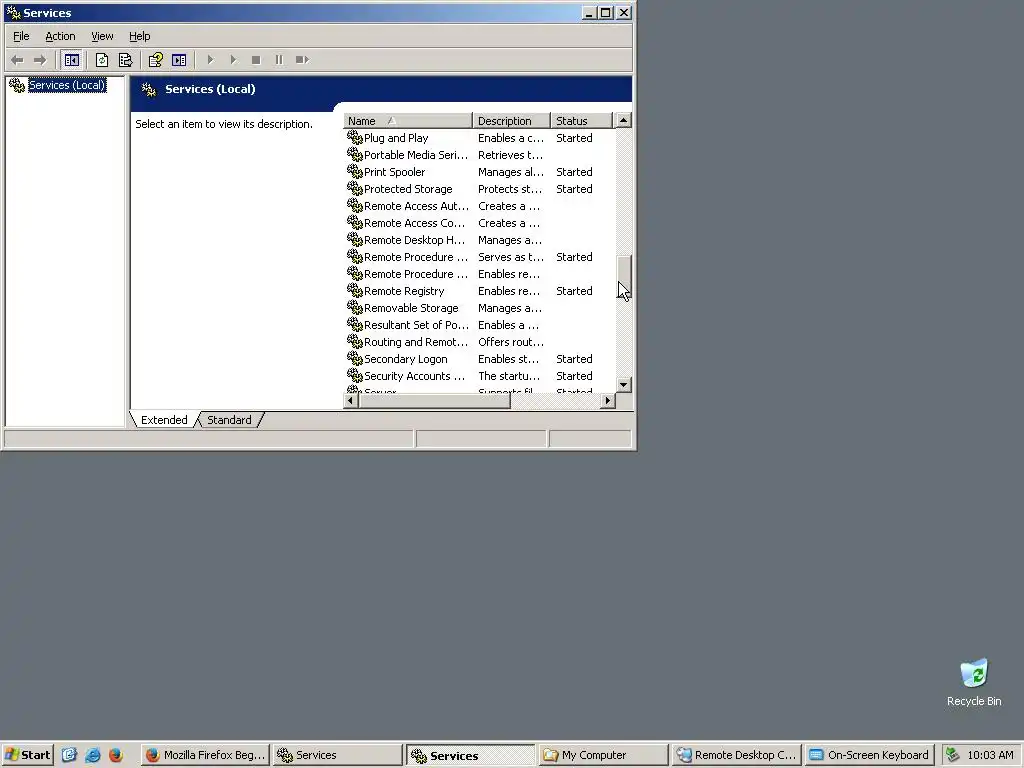
Task: Click the Firefox quick launch icon
Action: coord(116,755)
